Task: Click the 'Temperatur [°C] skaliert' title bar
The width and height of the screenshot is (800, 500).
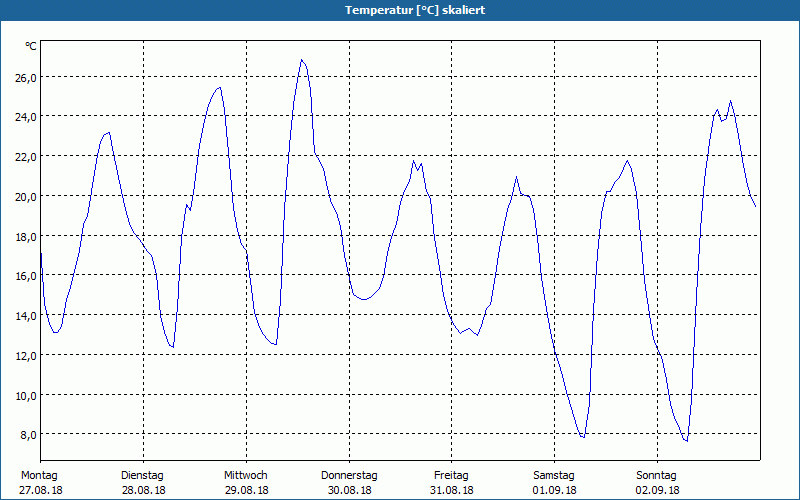Action: [x=400, y=10]
